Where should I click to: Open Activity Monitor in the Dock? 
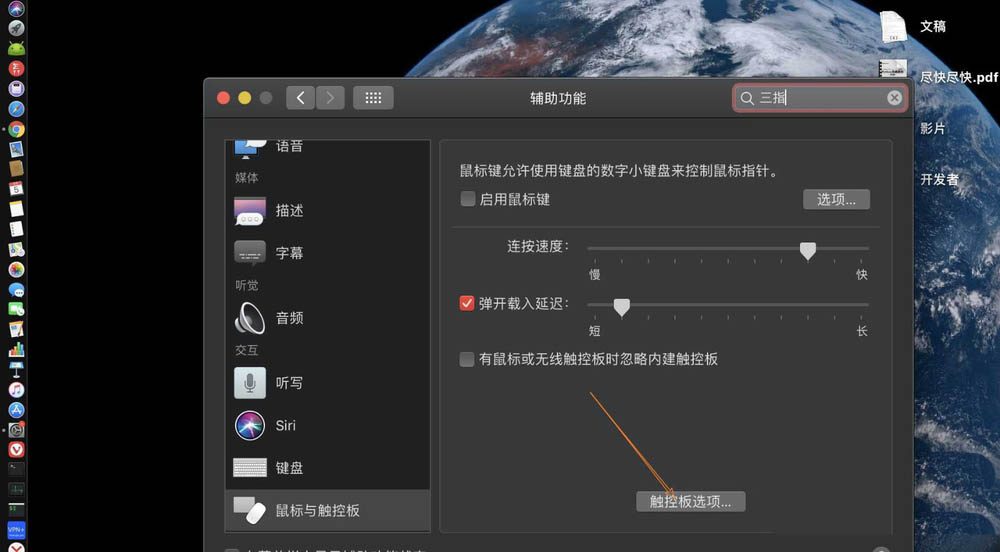16,490
